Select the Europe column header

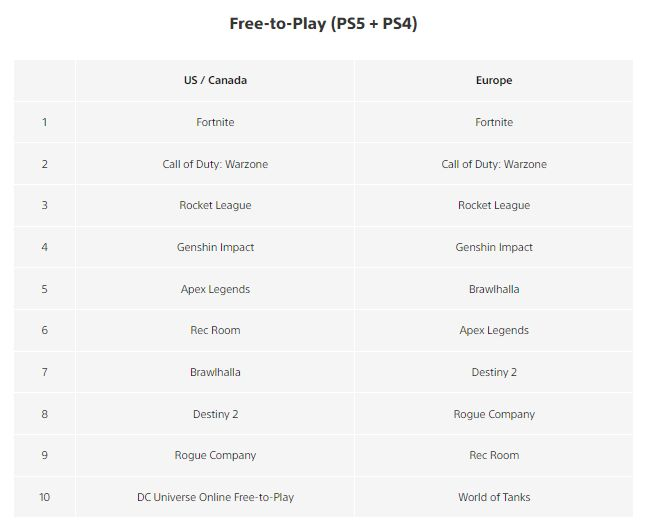point(494,80)
